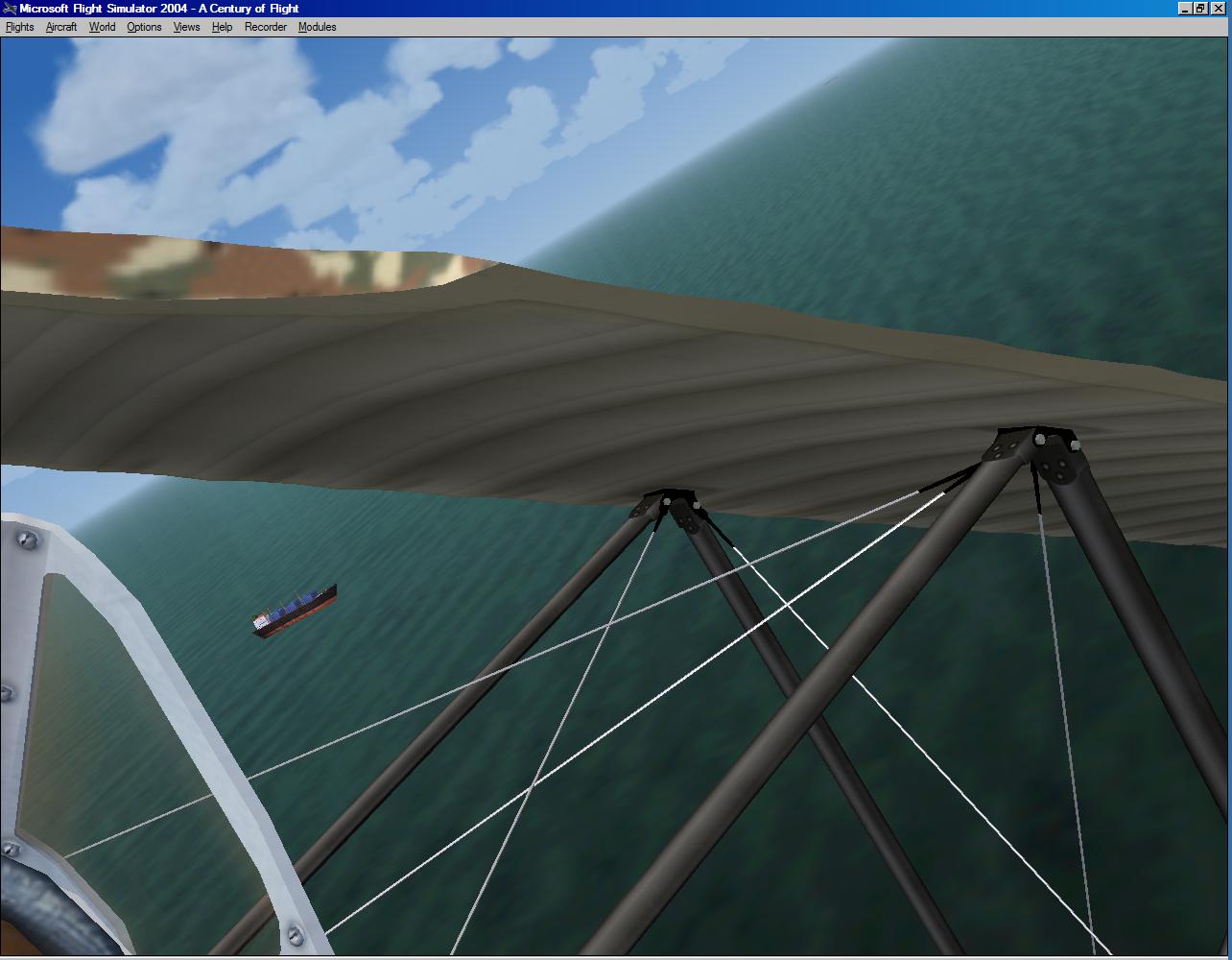Open the Modules menu
The image size is (1232, 960).
317,27
